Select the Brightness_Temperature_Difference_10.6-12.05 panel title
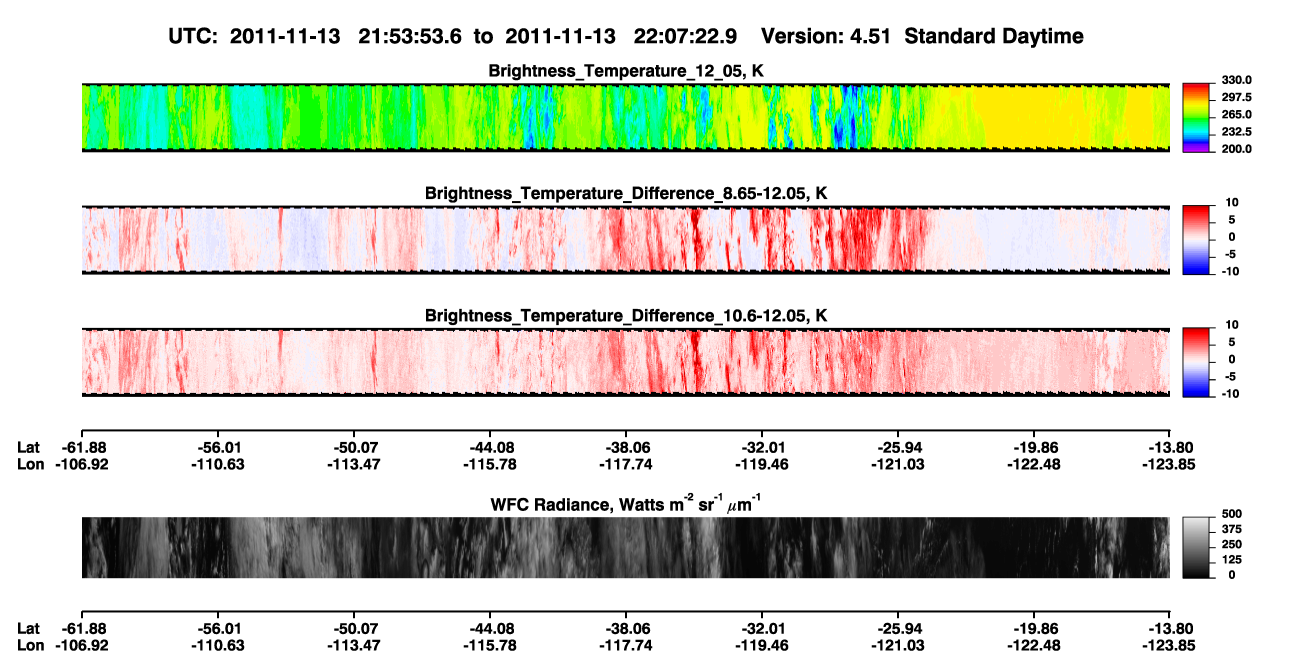1300x667 pixels. point(626,315)
